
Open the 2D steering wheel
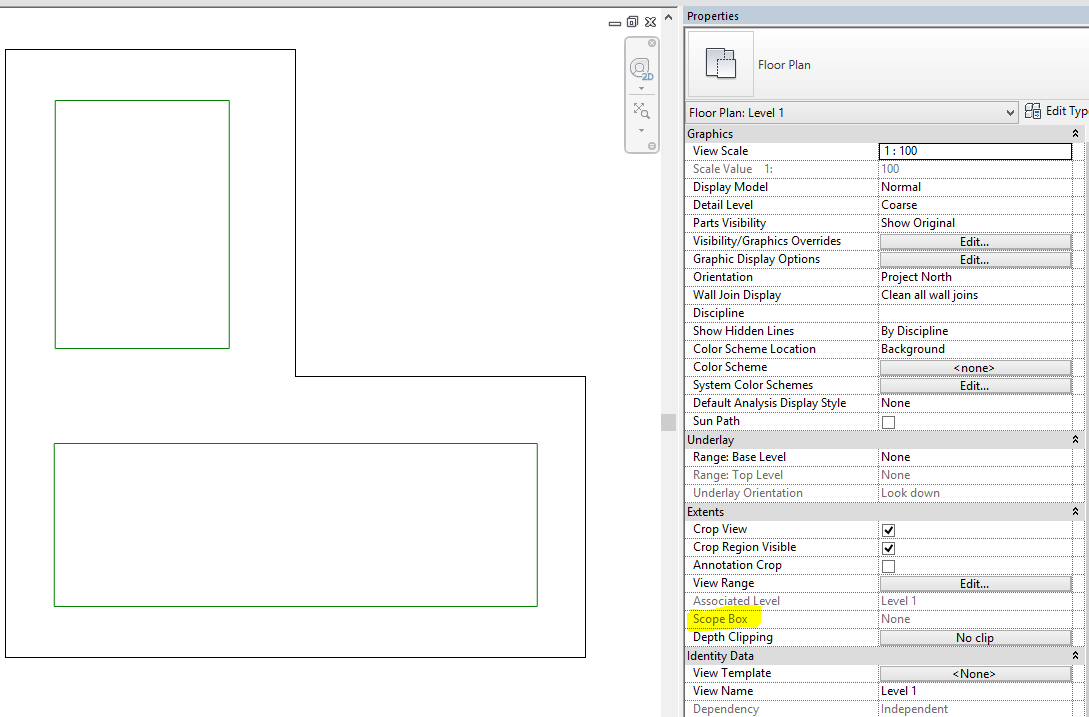[x=639, y=68]
